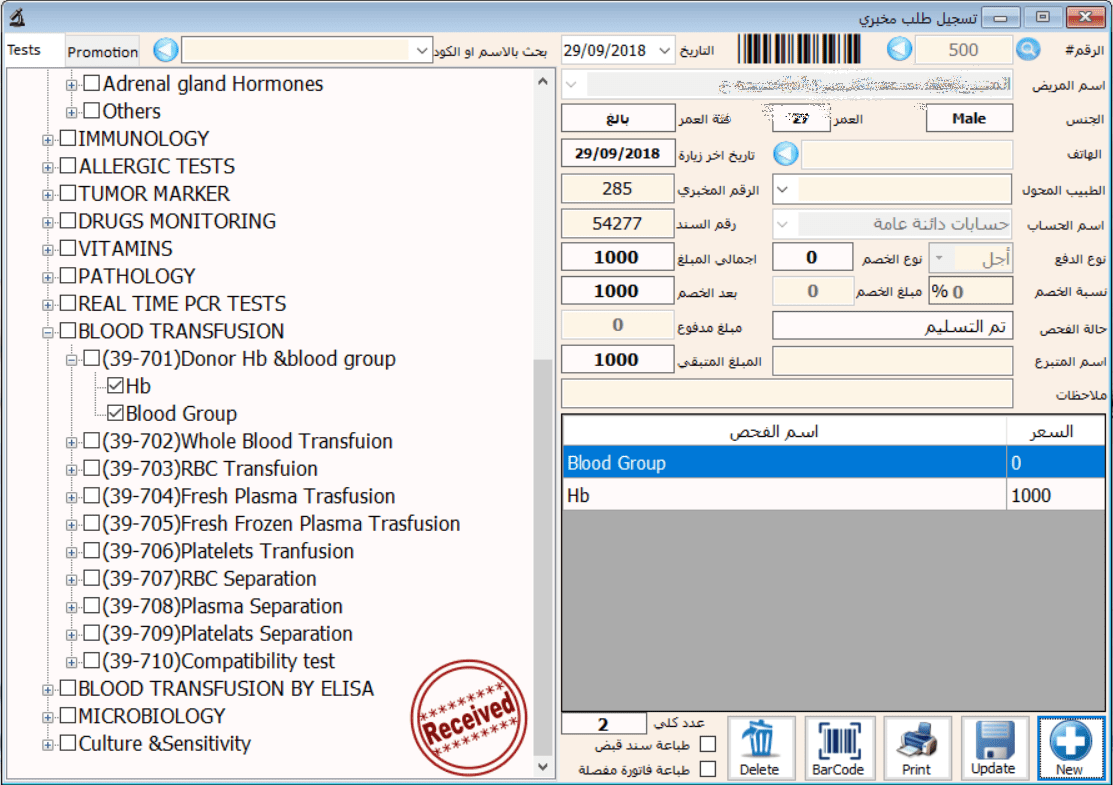Switch to the Promotion tab
This screenshot has height=785, width=1113.
point(103,51)
